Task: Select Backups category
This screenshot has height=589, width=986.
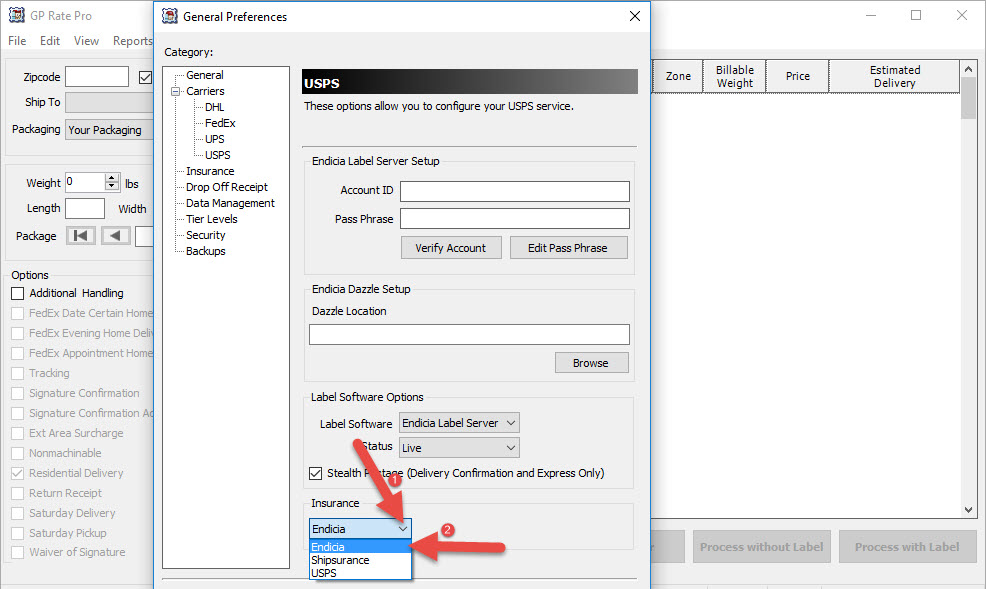Action: [206, 251]
